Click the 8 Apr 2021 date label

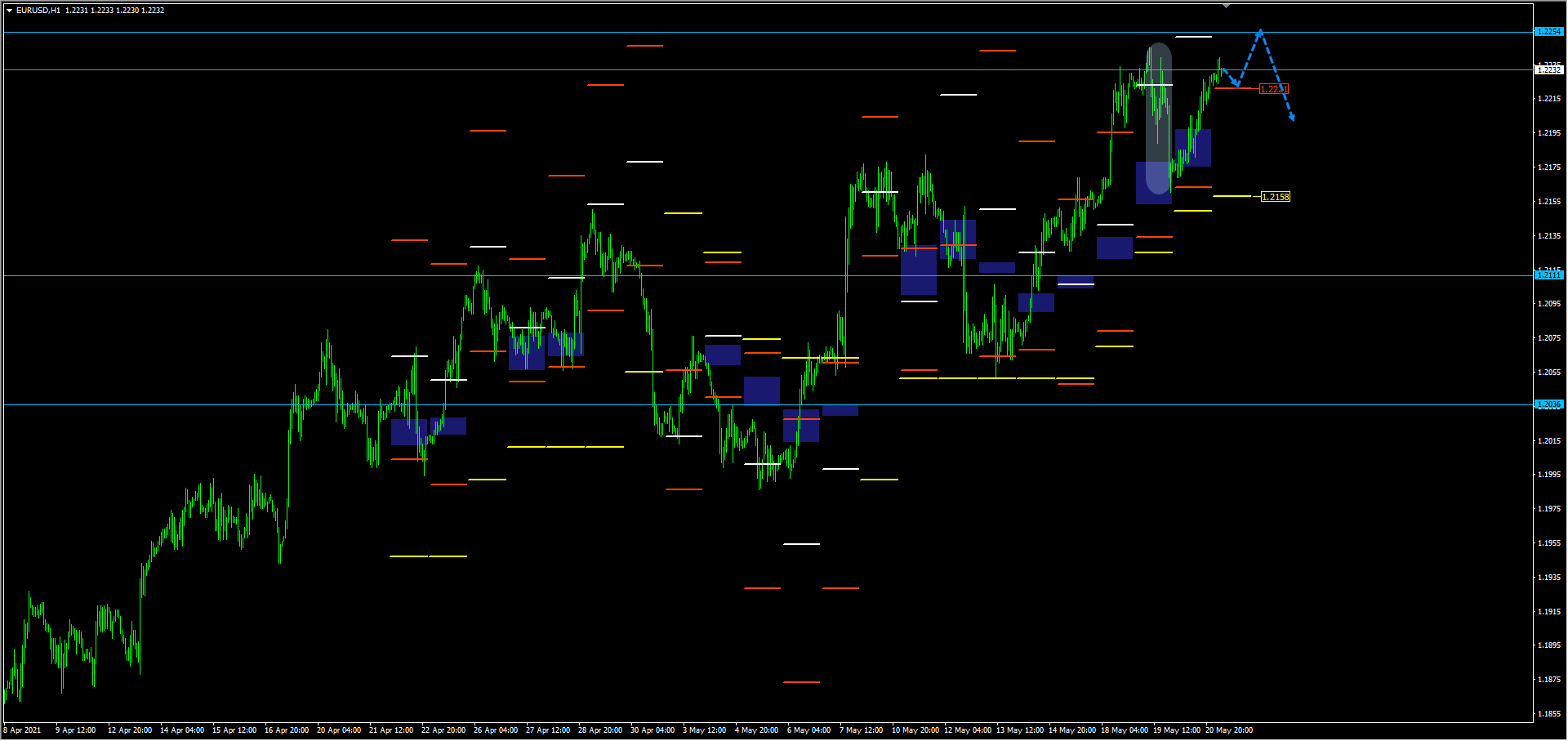pyautogui.click(x=23, y=730)
